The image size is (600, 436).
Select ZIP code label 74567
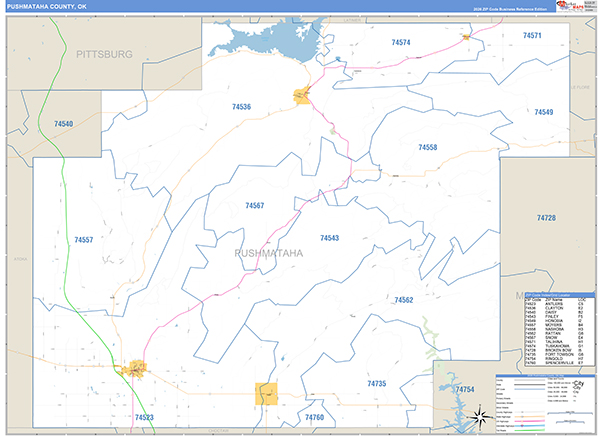[x=255, y=206]
